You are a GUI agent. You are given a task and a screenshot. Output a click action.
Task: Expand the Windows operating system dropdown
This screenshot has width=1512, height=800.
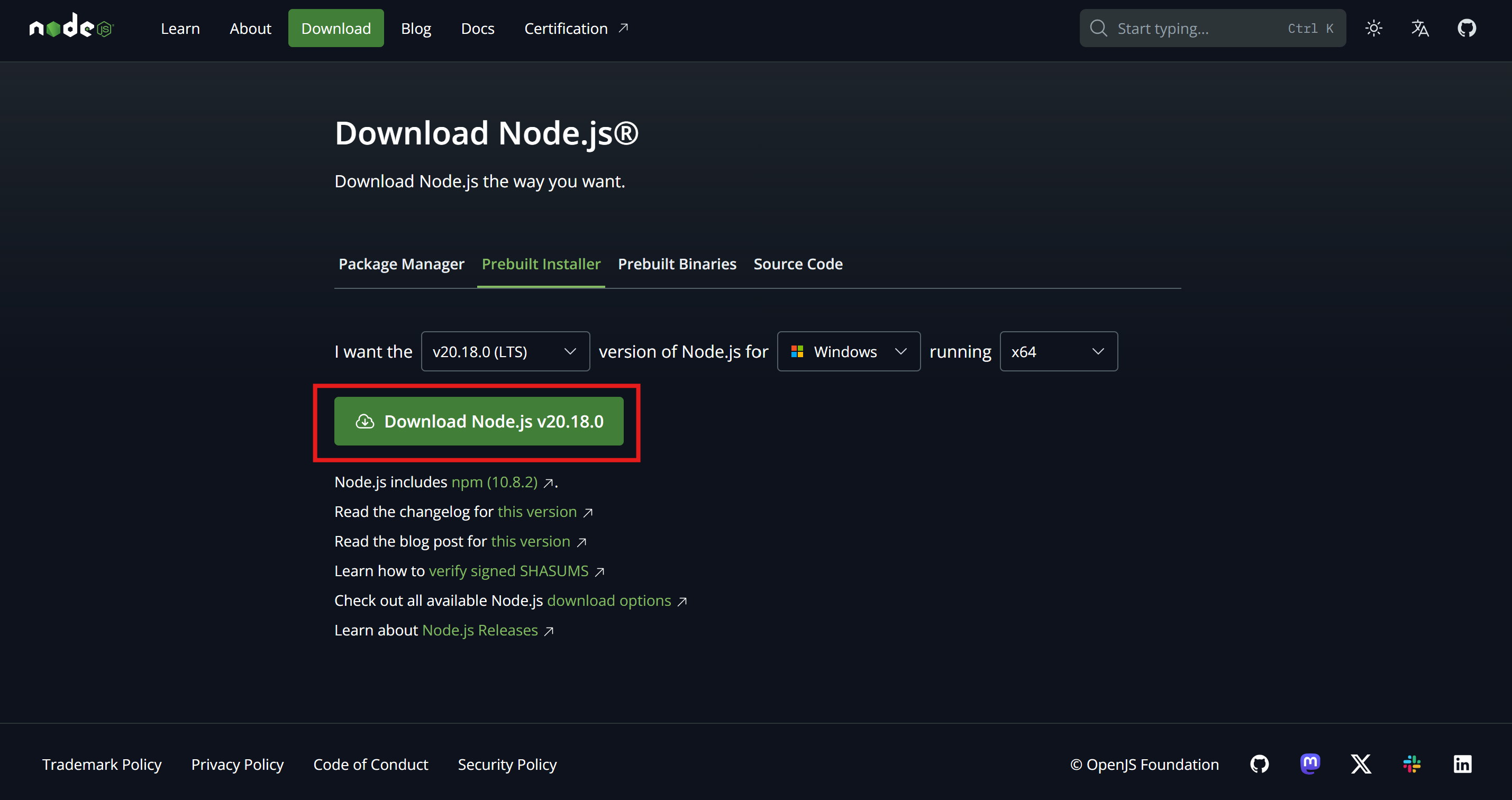click(x=848, y=351)
